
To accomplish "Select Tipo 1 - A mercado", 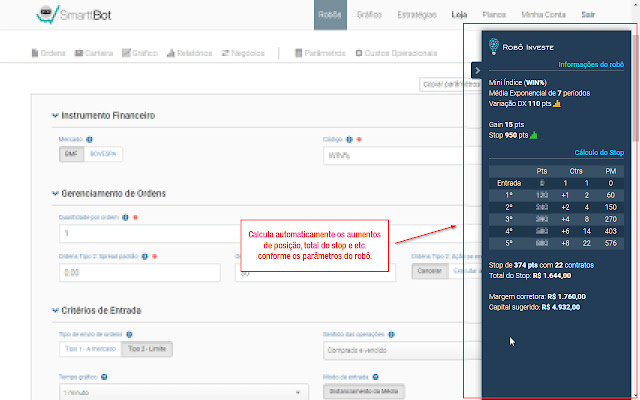I will pyautogui.click(x=90, y=349).
